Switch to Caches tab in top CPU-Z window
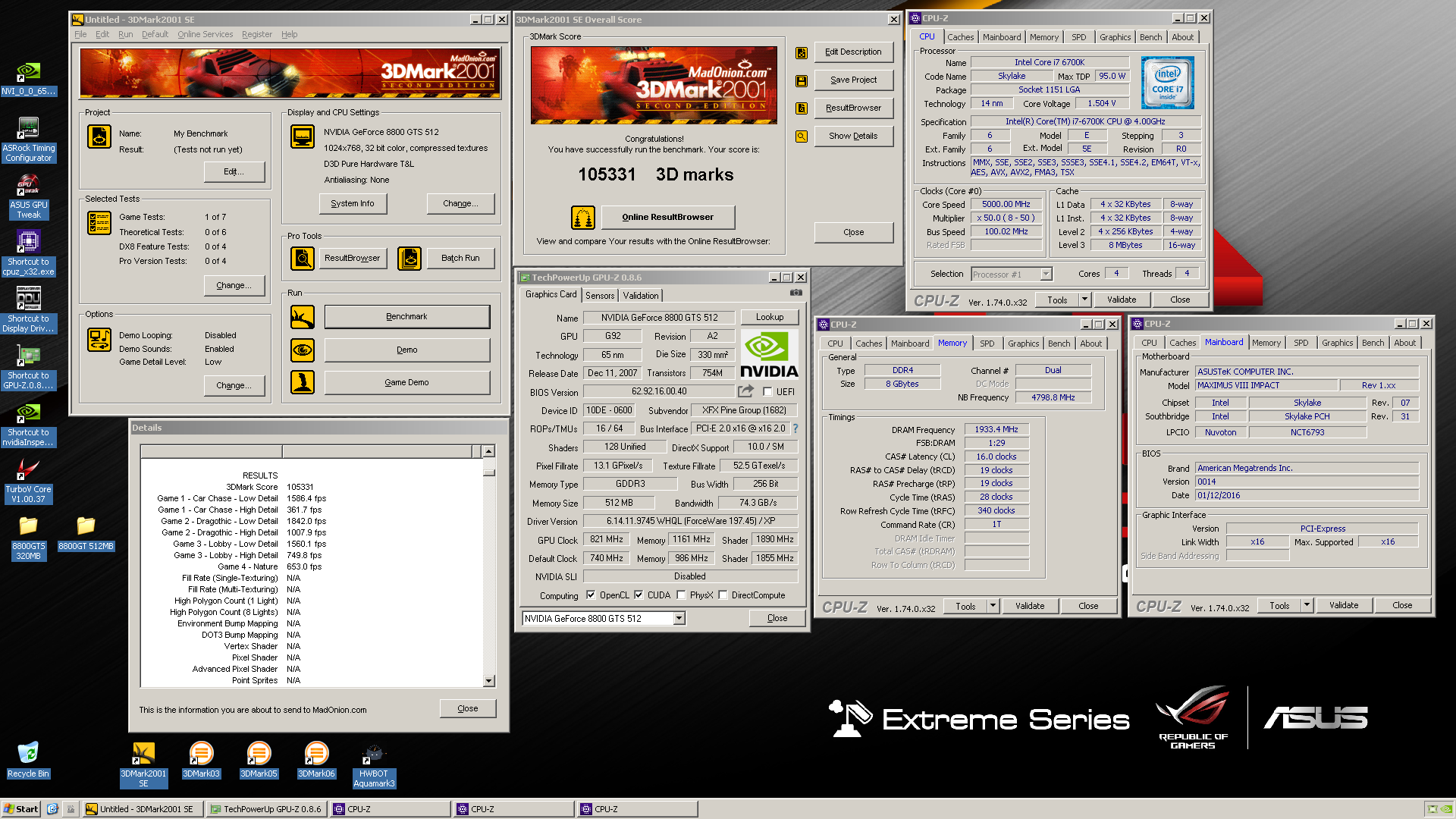1456x819 pixels. (960, 37)
